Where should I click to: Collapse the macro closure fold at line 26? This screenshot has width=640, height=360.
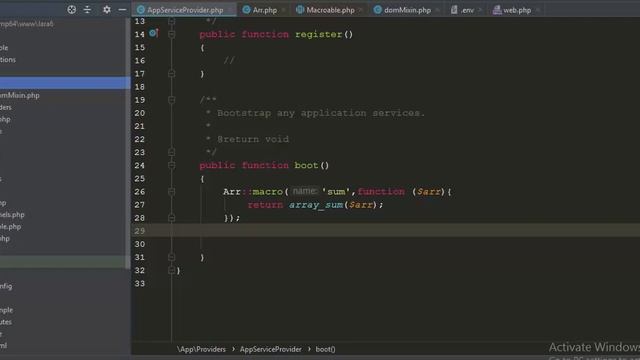click(x=171, y=191)
